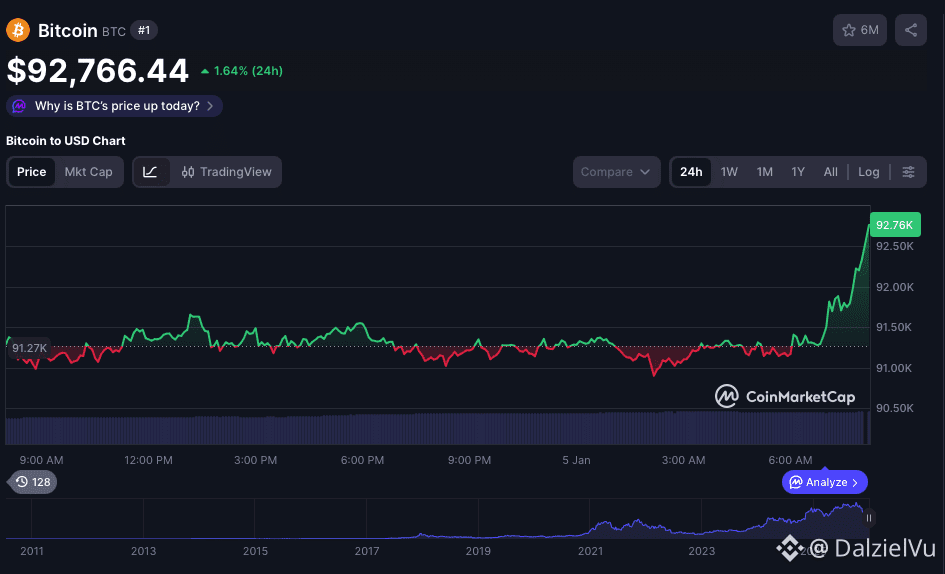Select the 1W time range tab
The image size is (945, 574).
click(x=729, y=172)
